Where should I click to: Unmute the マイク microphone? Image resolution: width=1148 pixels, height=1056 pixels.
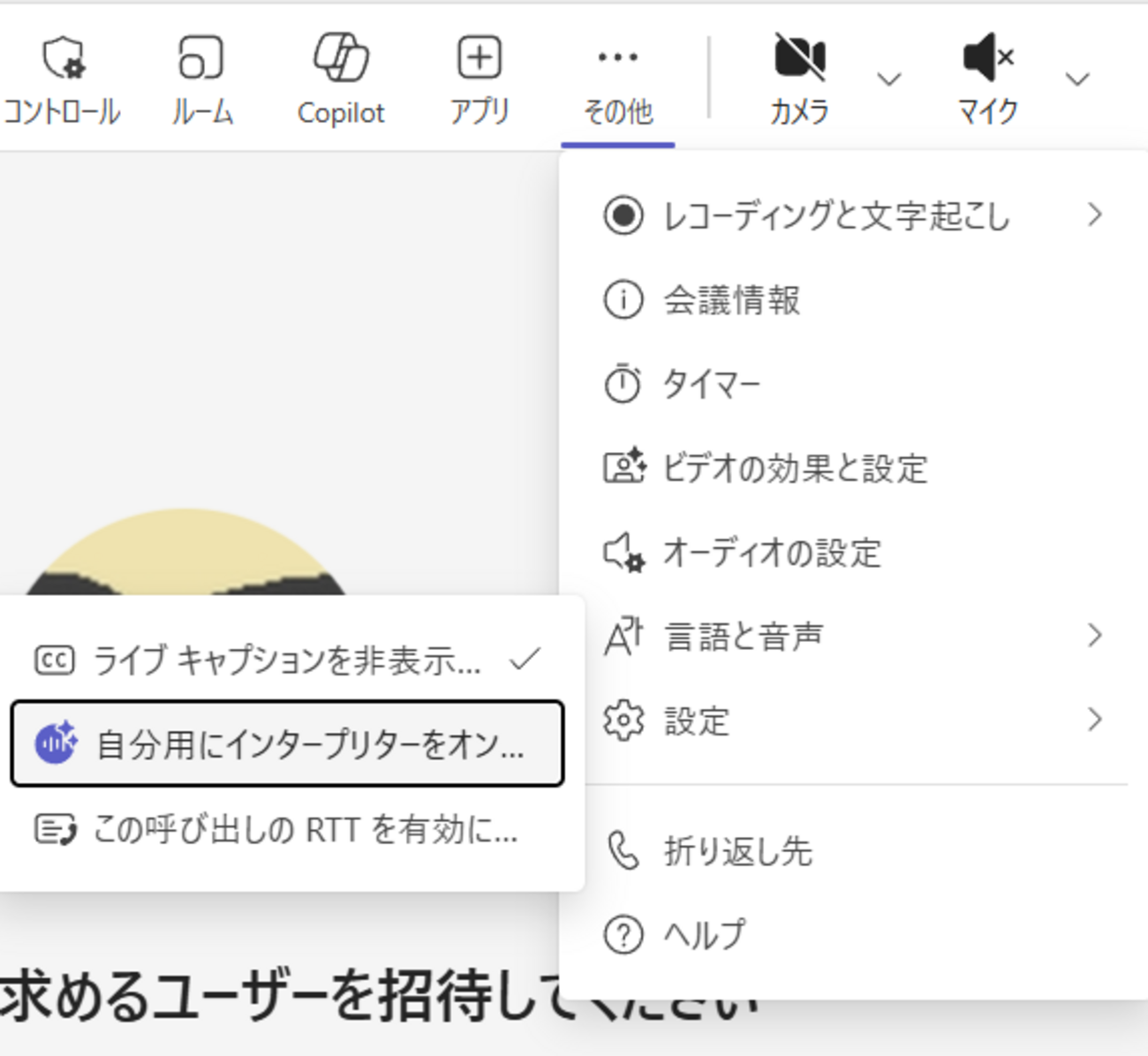click(987, 60)
